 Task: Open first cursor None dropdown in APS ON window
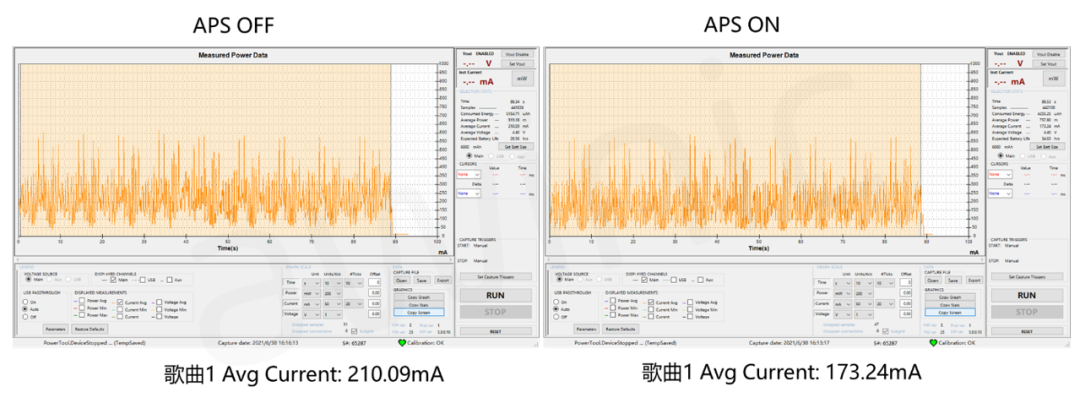point(1000,174)
